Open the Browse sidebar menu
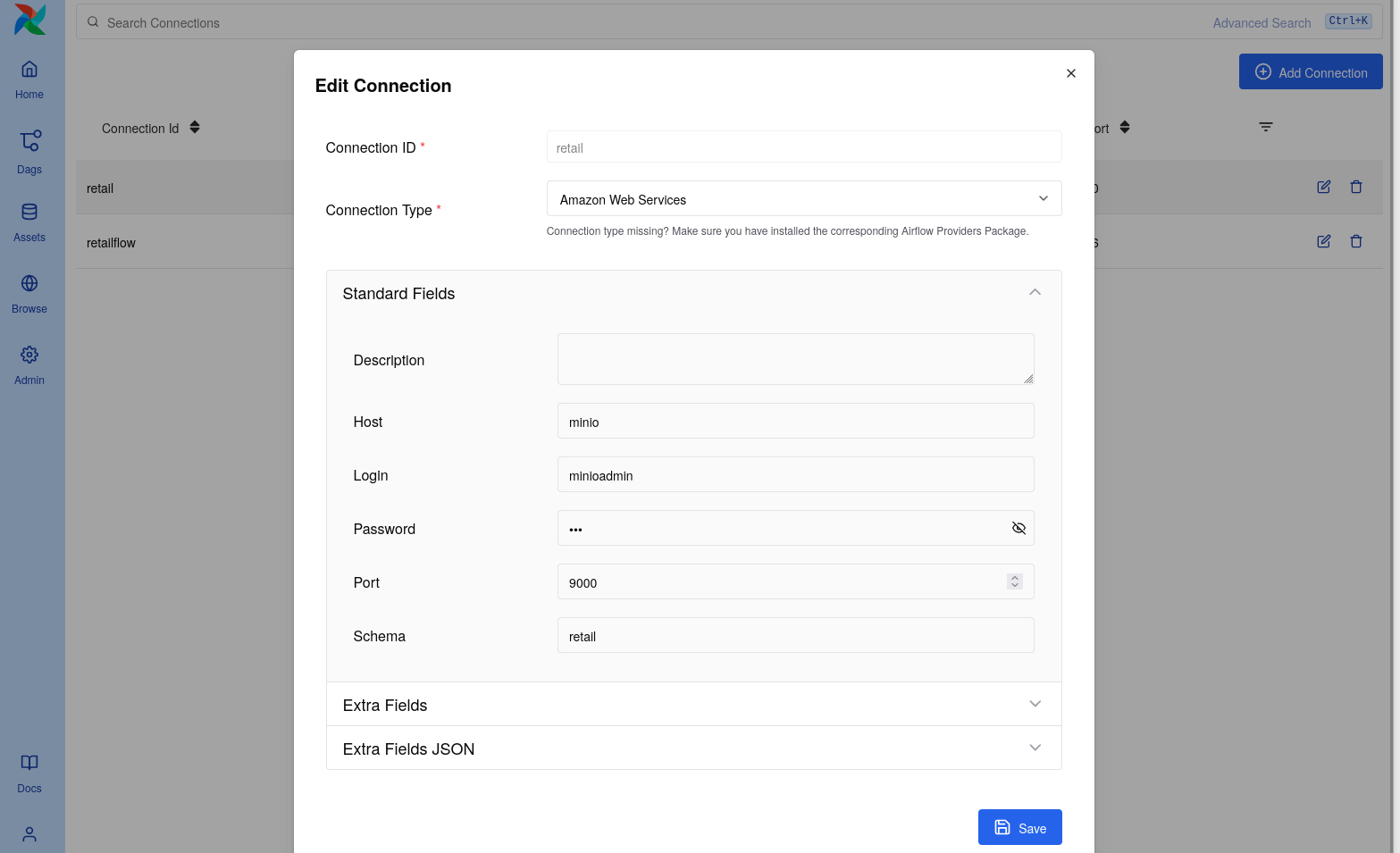1400x853 pixels. (29, 294)
